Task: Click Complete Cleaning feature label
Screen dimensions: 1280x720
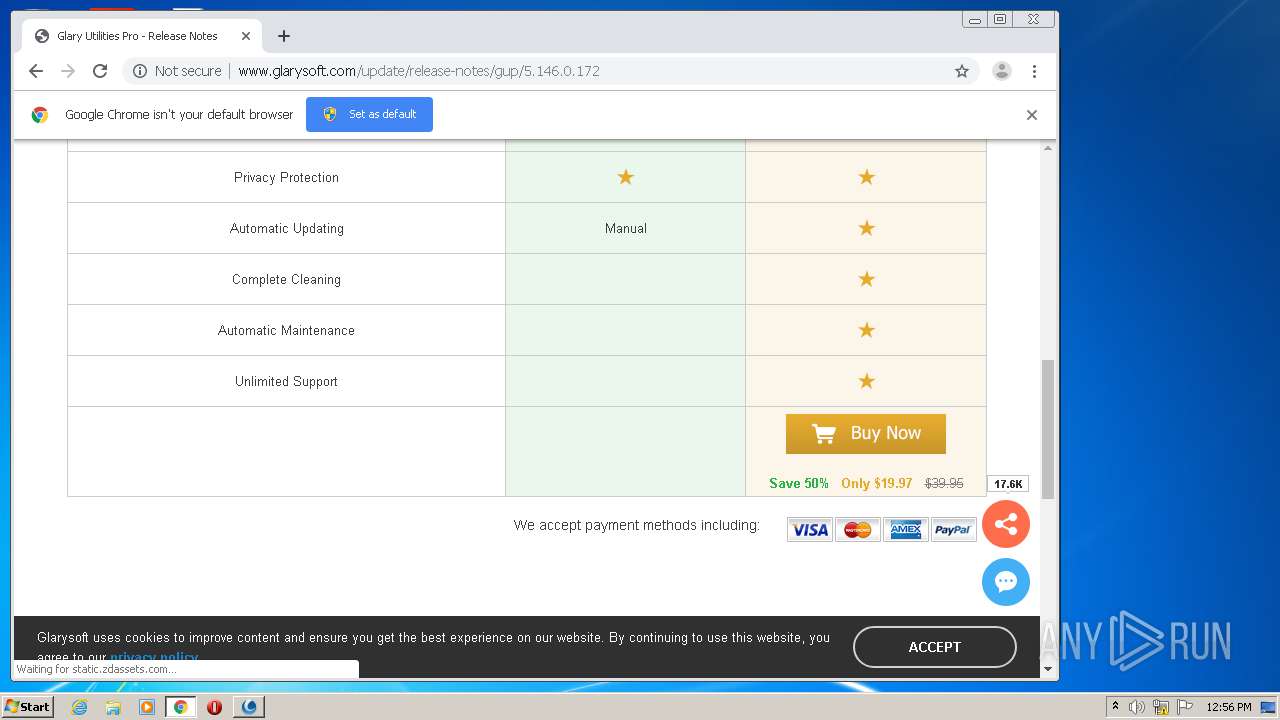Action: click(x=286, y=279)
